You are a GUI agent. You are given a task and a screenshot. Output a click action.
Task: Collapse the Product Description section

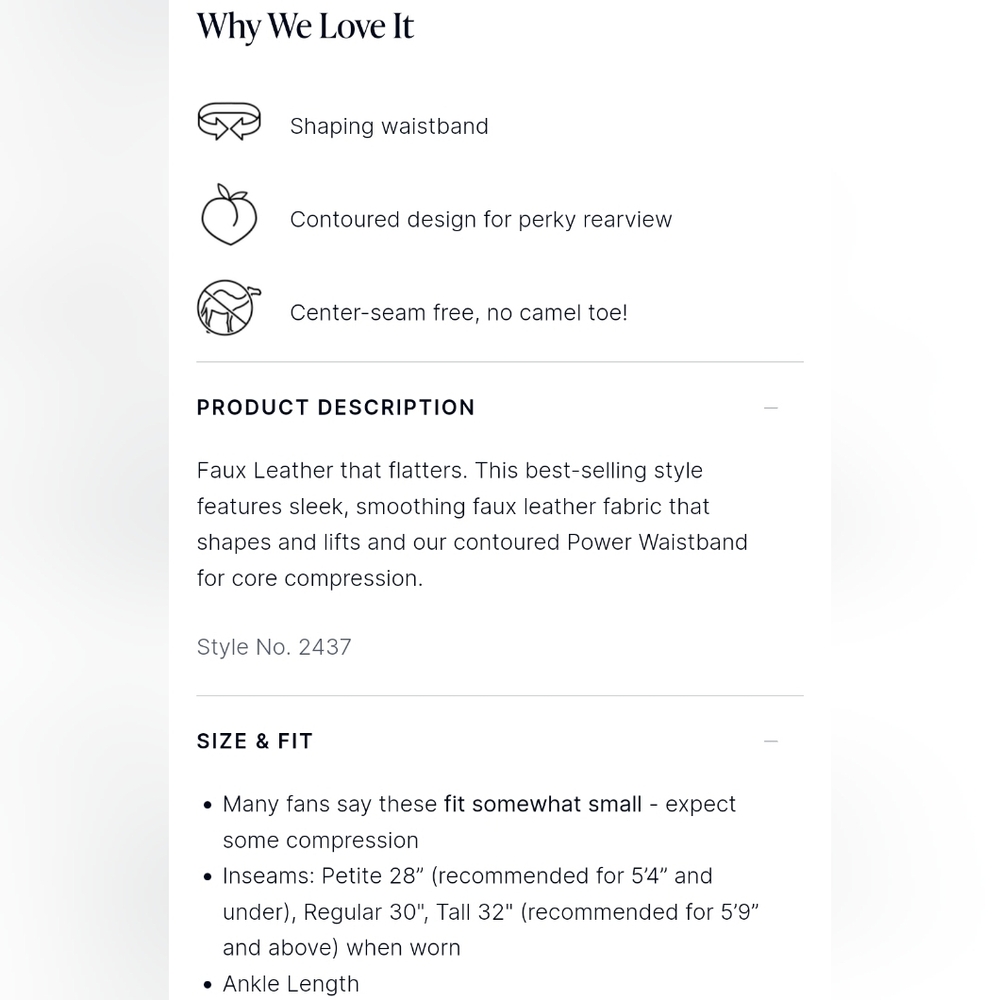point(770,408)
